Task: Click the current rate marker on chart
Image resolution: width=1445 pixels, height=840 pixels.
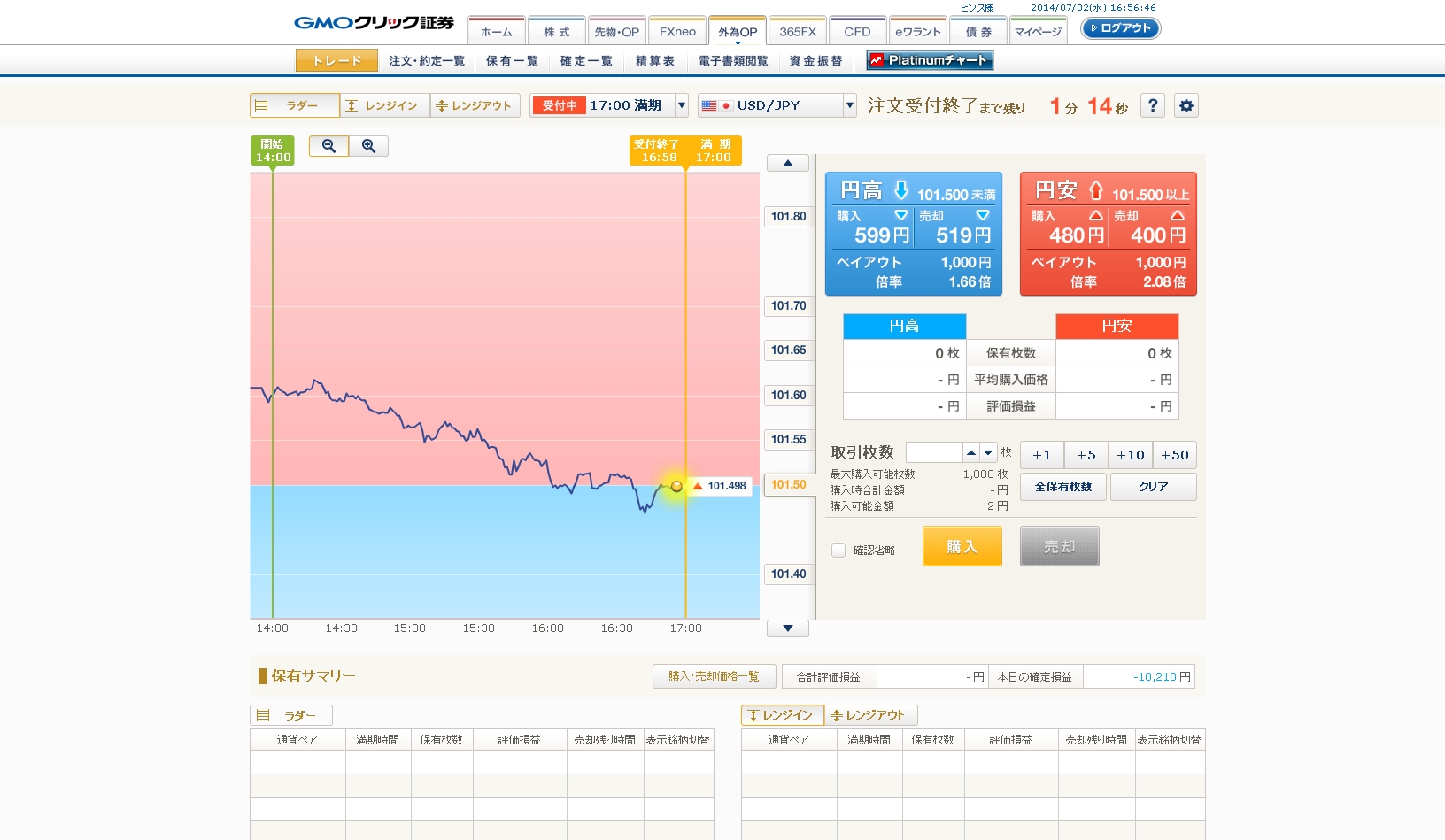Action: click(676, 486)
